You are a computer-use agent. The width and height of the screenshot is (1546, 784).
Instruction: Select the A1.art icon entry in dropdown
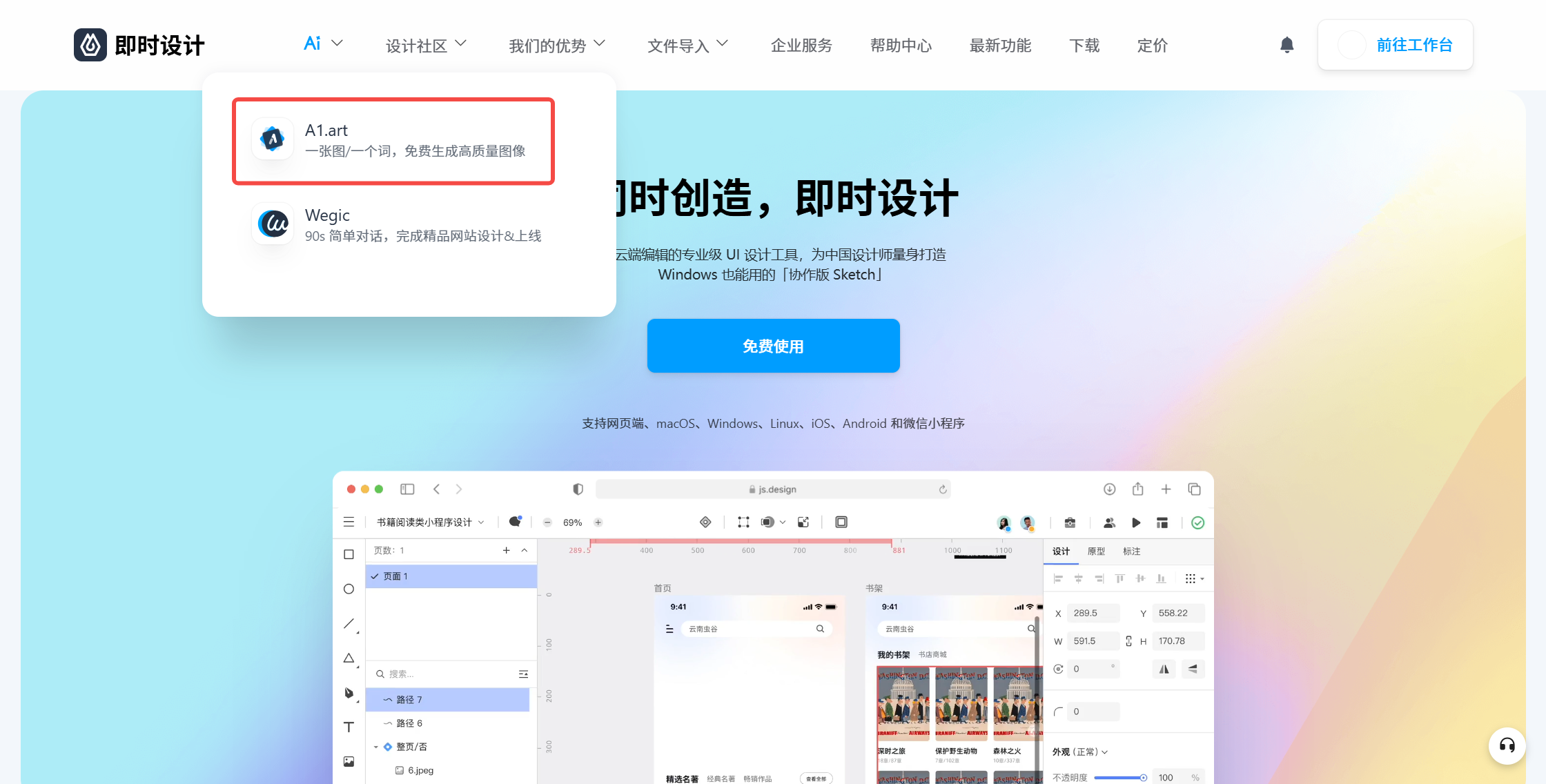click(273, 139)
